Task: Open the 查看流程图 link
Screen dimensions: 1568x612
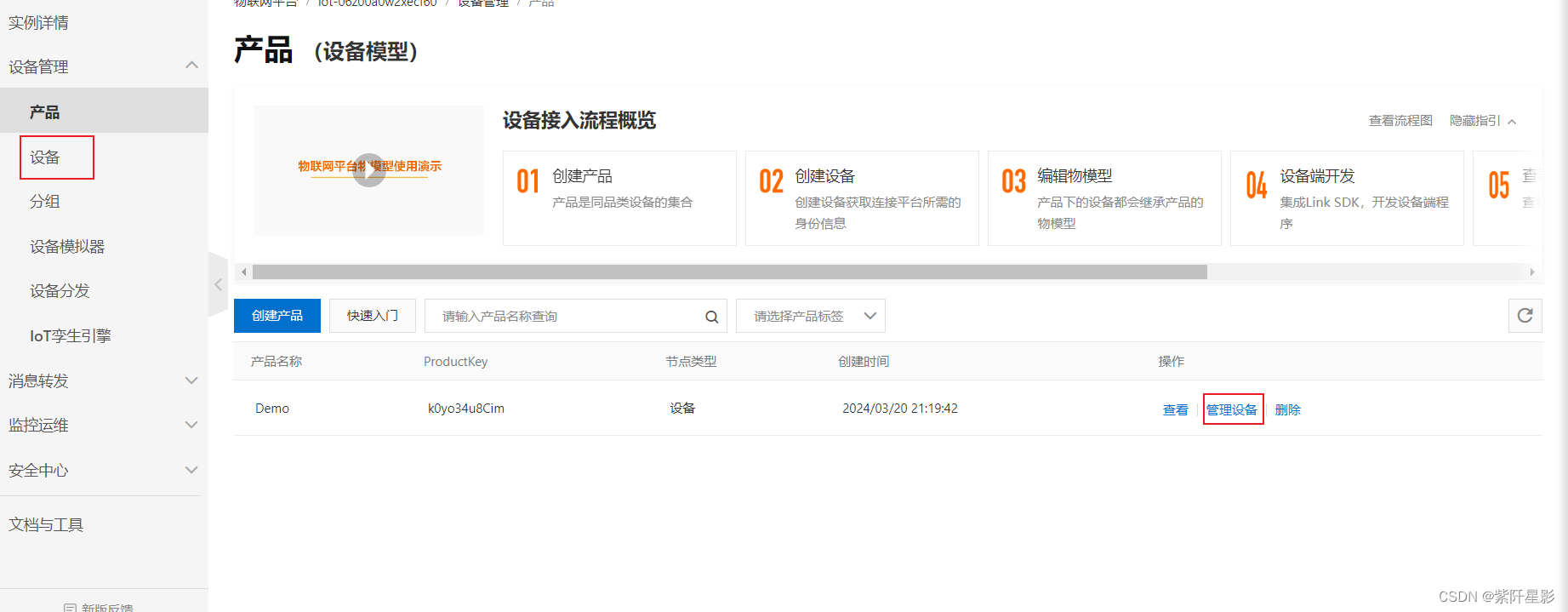Action: (x=1400, y=121)
